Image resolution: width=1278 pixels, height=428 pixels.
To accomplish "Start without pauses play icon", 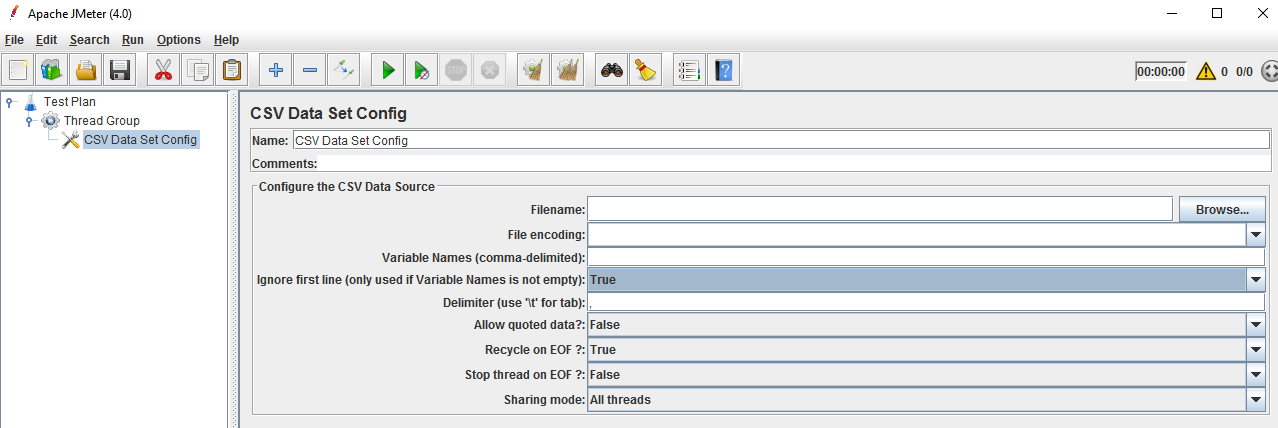I will [422, 71].
